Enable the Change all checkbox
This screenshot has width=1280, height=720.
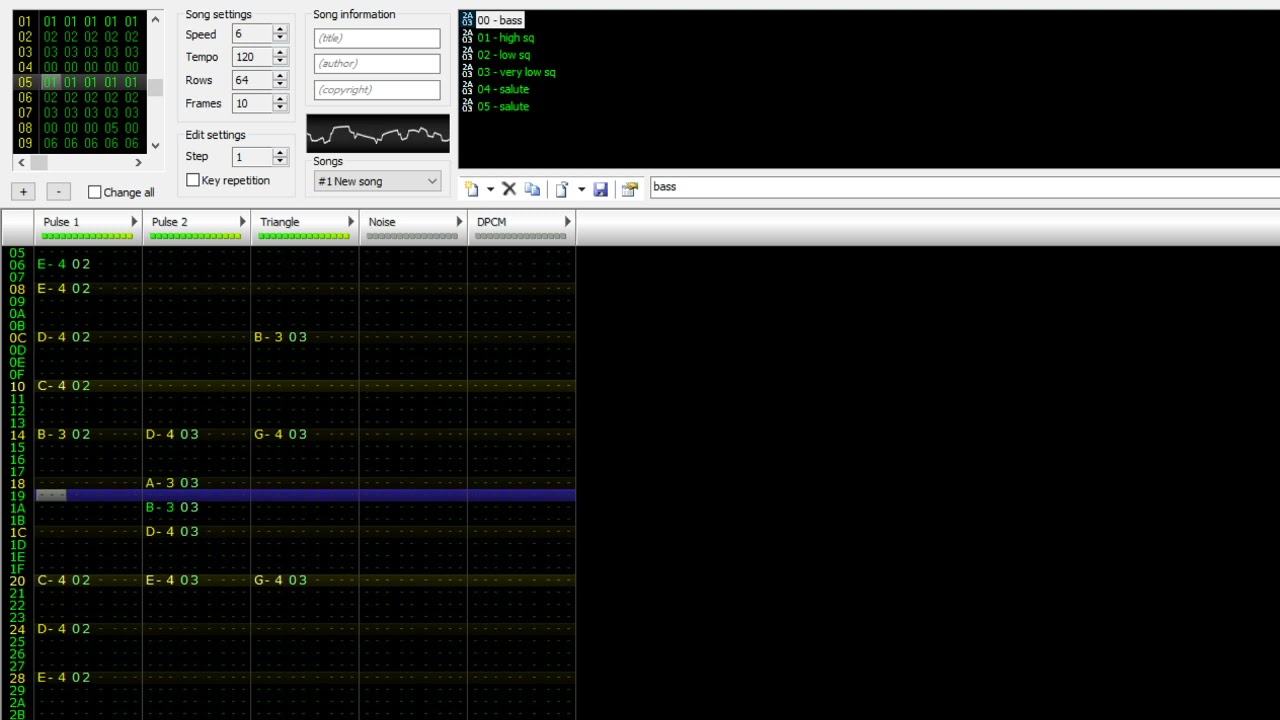coord(95,192)
